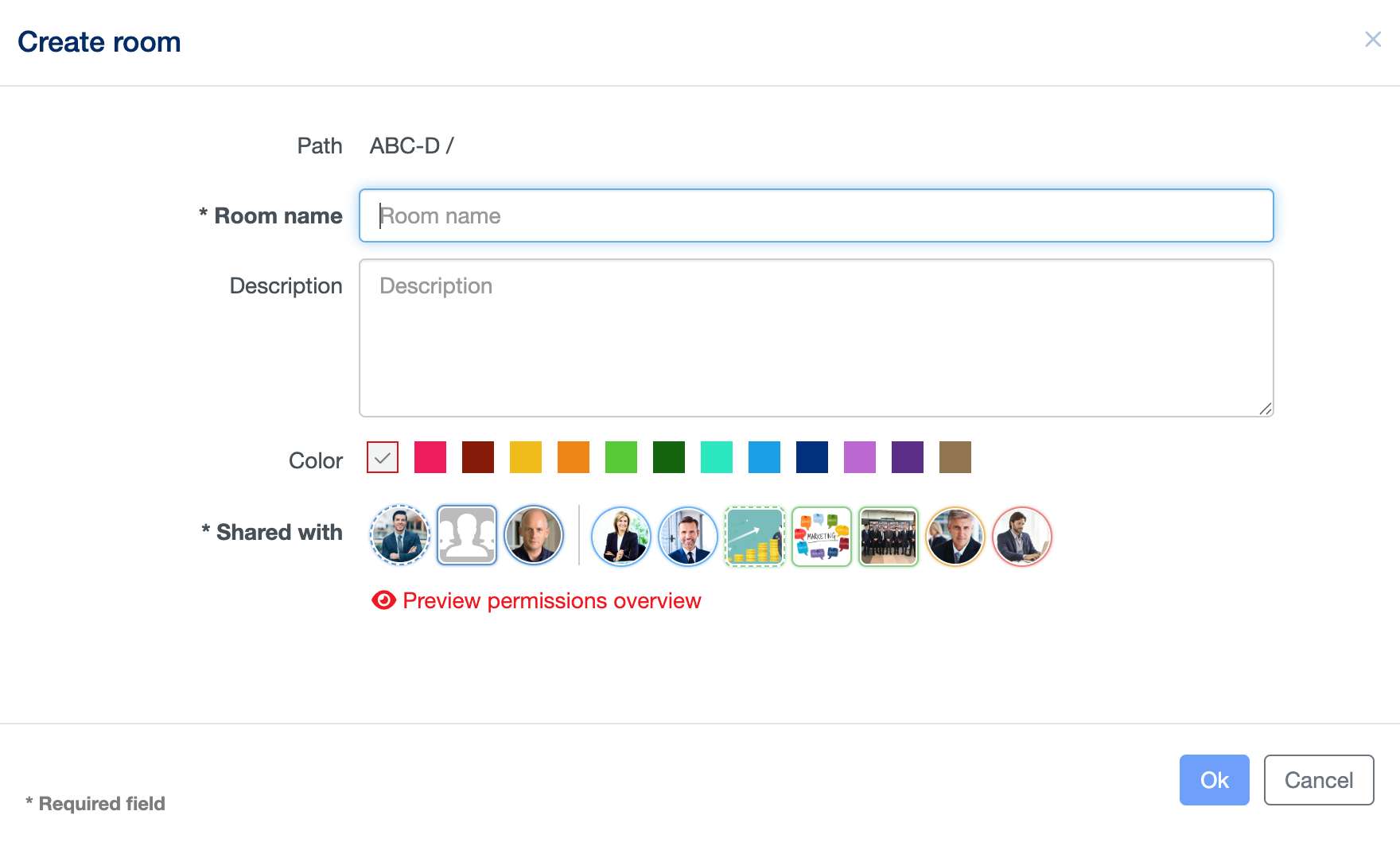The width and height of the screenshot is (1400, 846).
Task: Click the bald man's avatar
Action: [534, 536]
